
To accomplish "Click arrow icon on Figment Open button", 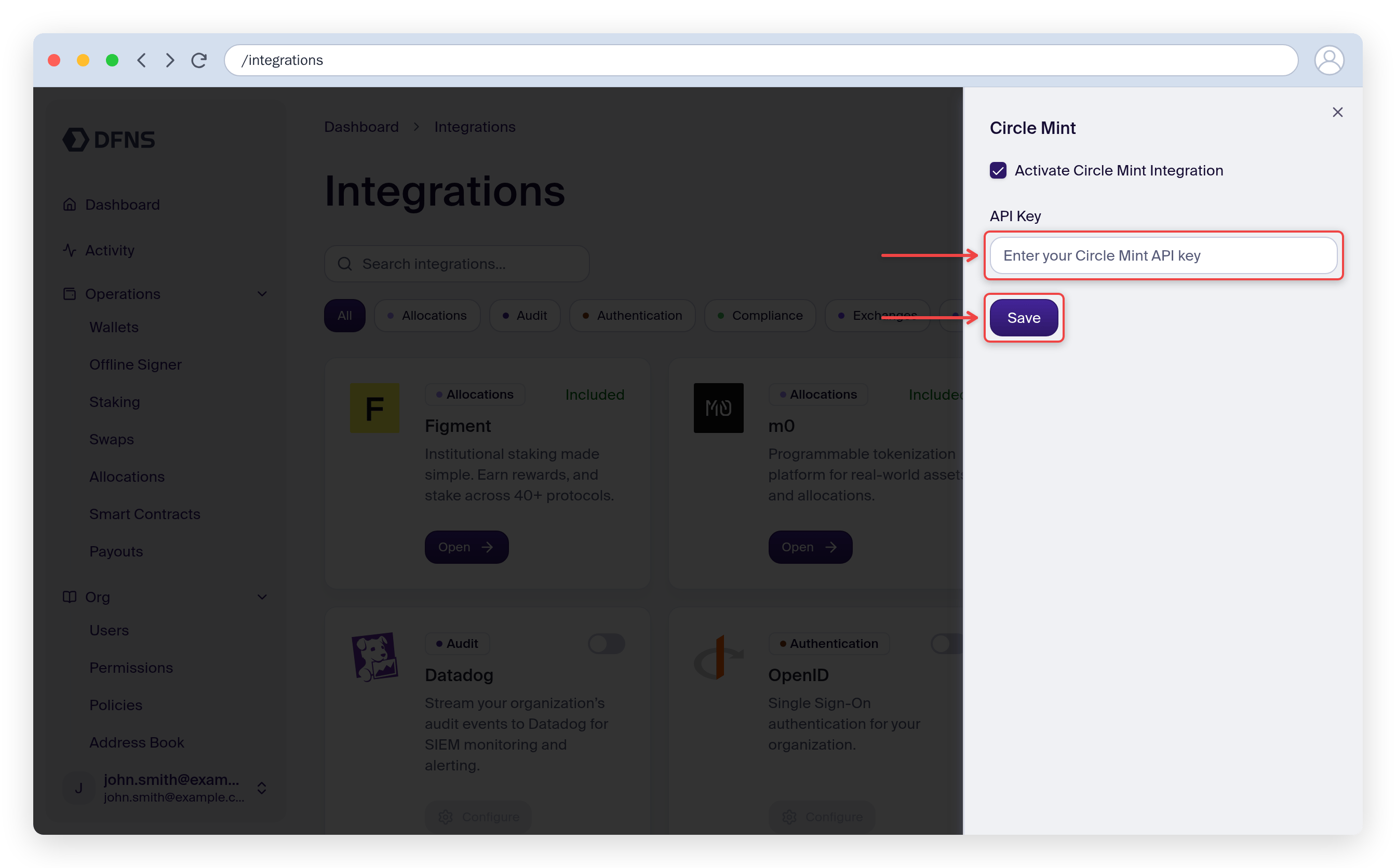I will pos(488,547).
